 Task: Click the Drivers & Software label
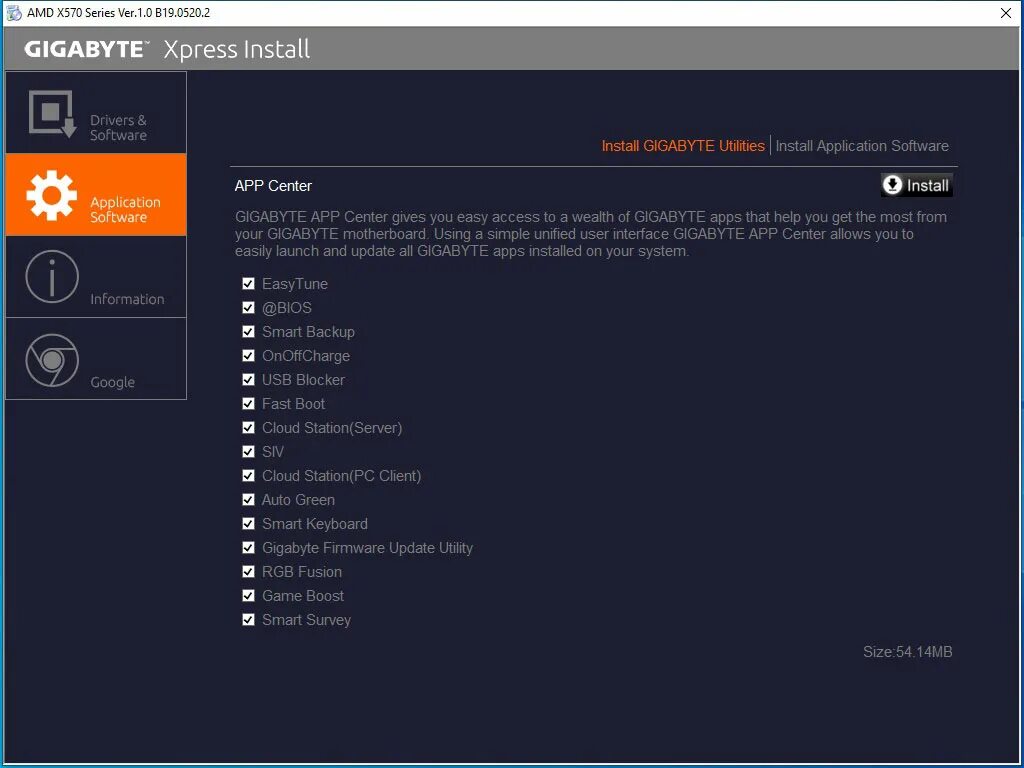[x=118, y=127]
